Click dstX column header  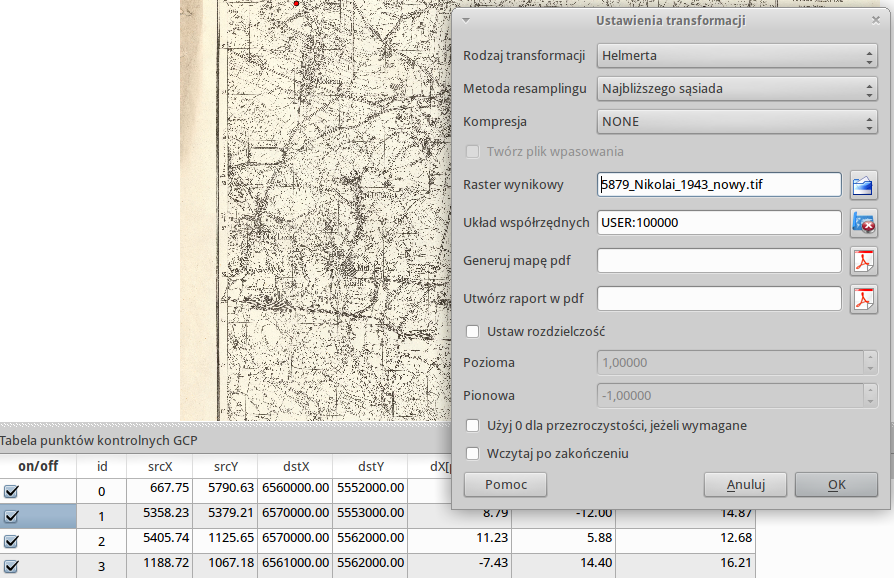coord(295,466)
